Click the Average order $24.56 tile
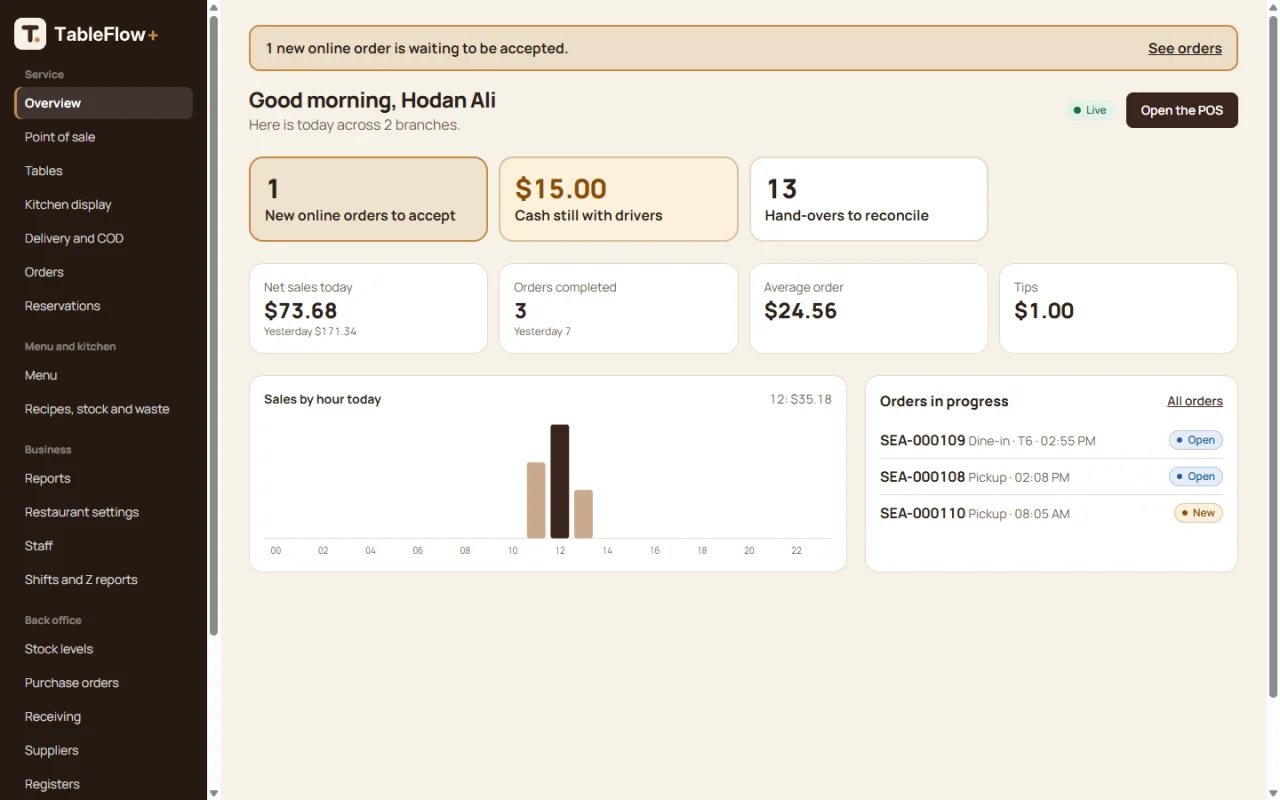 869,308
